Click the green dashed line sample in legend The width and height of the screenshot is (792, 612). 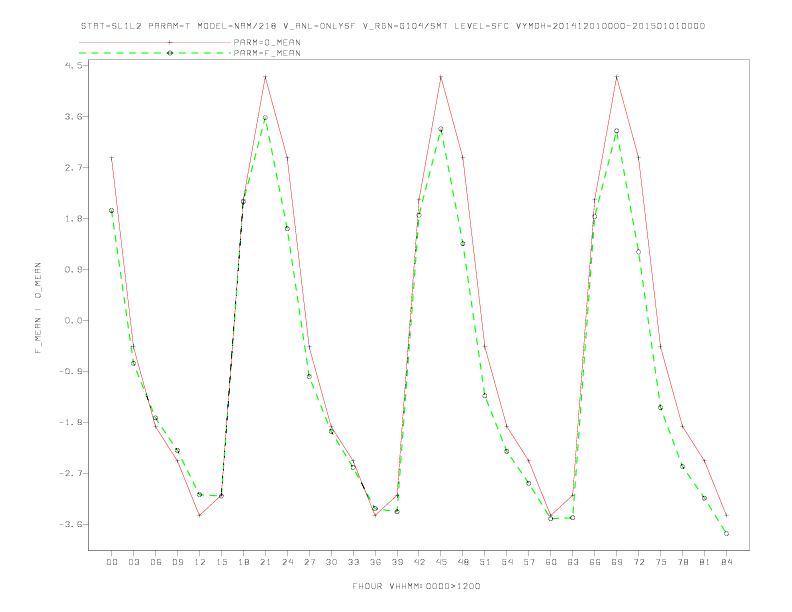(155, 53)
